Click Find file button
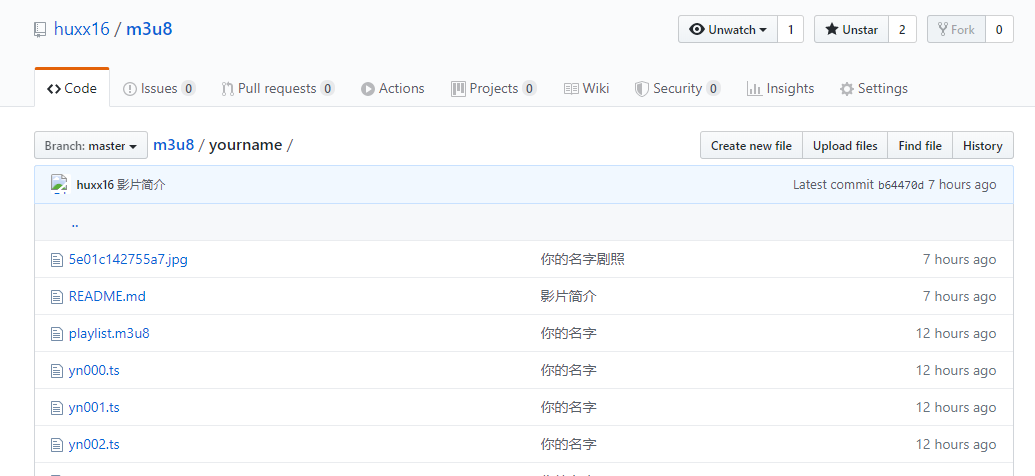Viewport: 1035px width, 476px height. click(919, 145)
